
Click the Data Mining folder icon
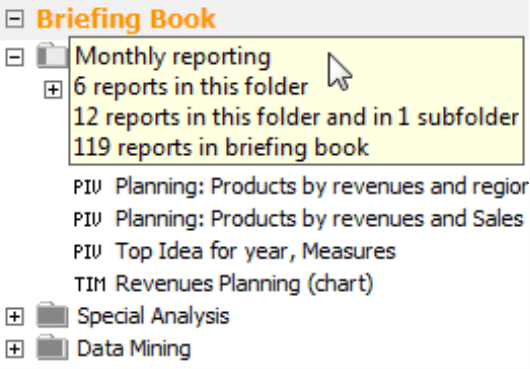coord(52,347)
